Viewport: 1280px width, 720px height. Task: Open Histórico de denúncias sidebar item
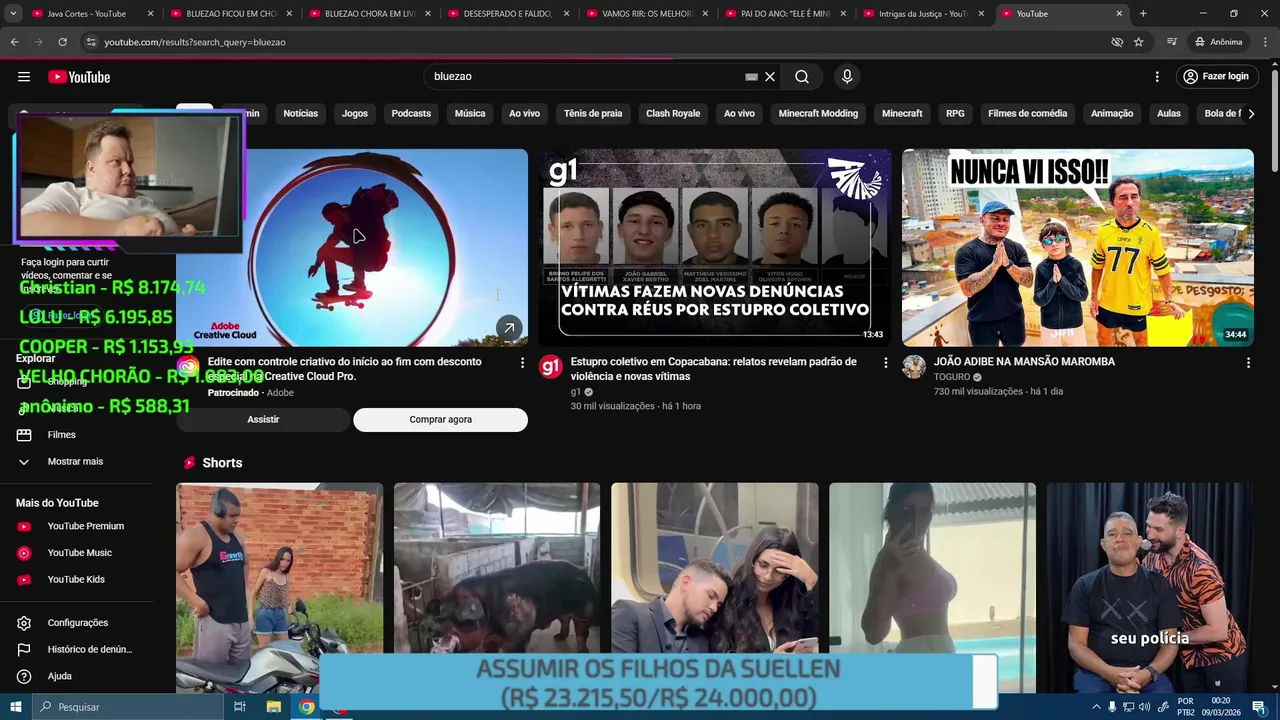click(76, 650)
